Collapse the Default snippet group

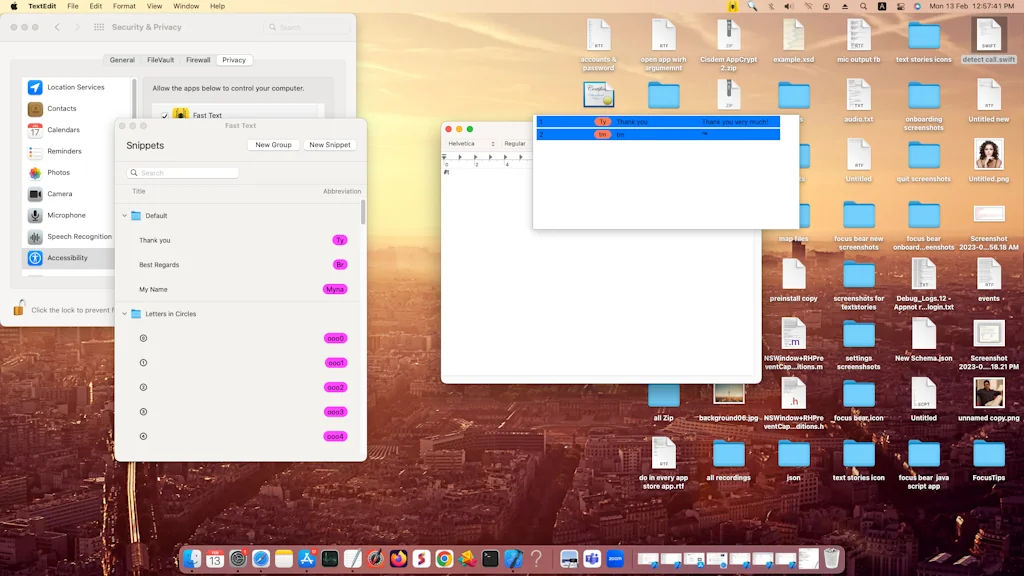124,215
